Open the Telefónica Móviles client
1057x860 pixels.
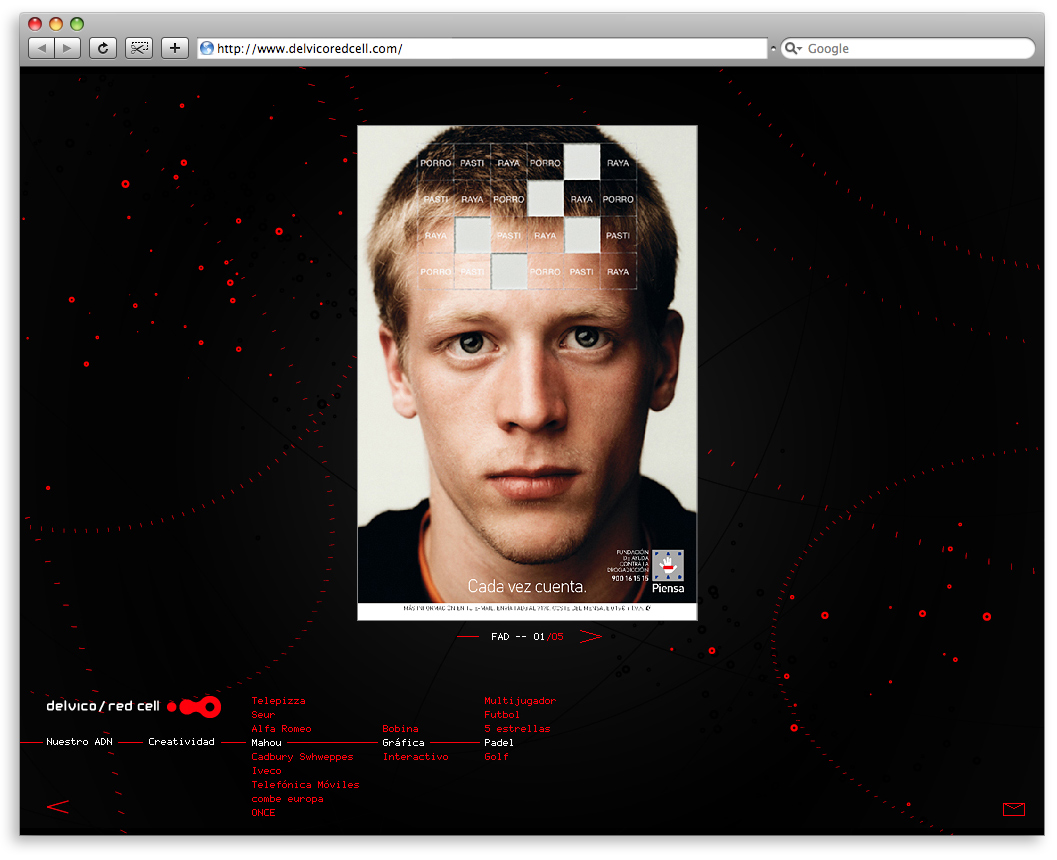pyautogui.click(x=305, y=785)
